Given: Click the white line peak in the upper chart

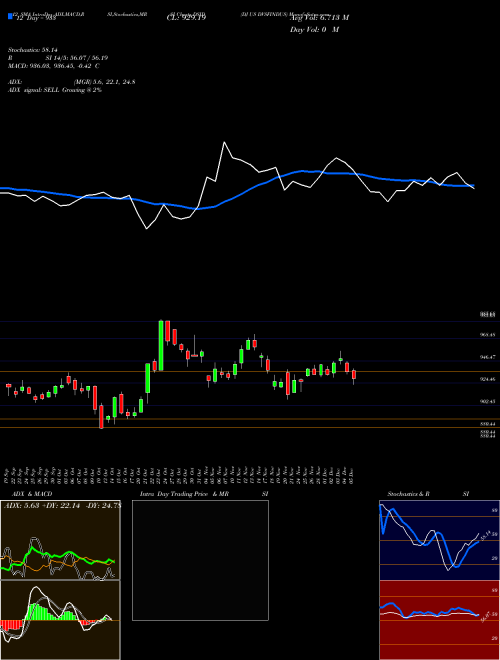Looking at the screenshot, I should (x=224, y=142).
